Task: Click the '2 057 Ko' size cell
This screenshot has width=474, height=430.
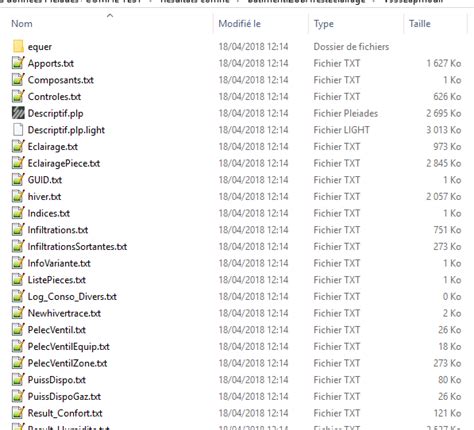Action: pos(444,197)
